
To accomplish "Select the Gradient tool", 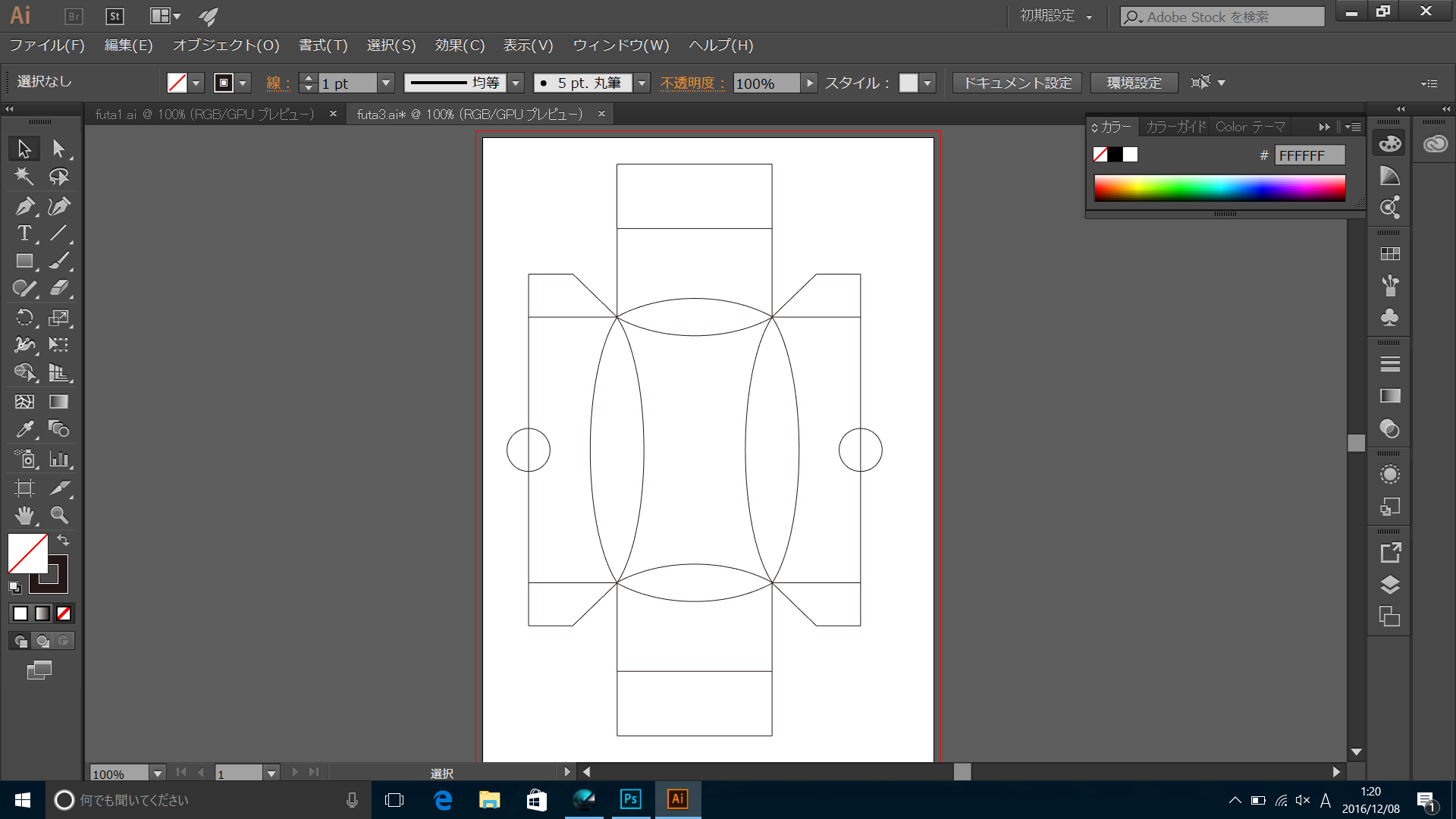I will coord(58,401).
